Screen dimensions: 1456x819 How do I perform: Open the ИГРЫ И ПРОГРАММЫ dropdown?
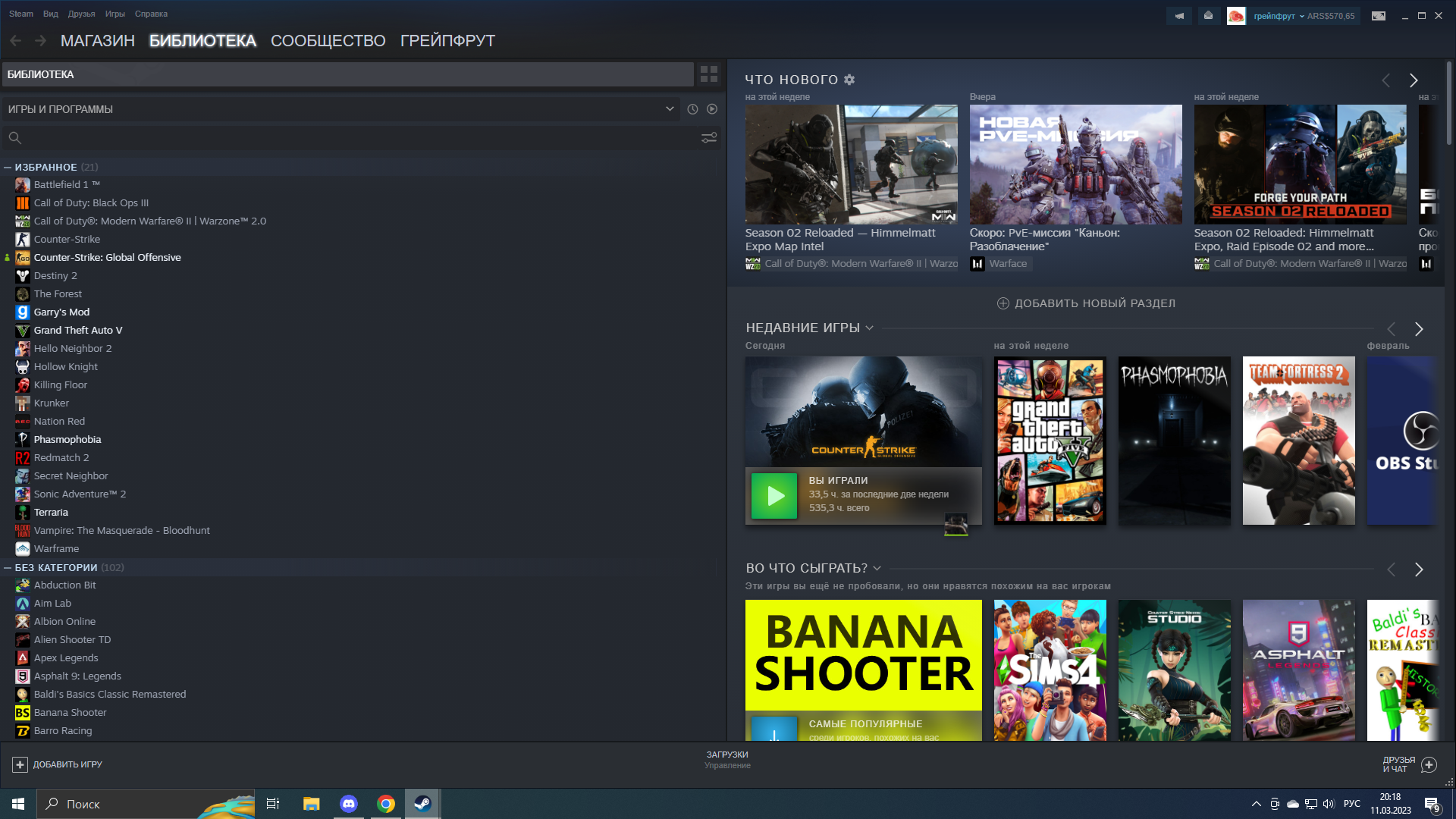tap(341, 109)
